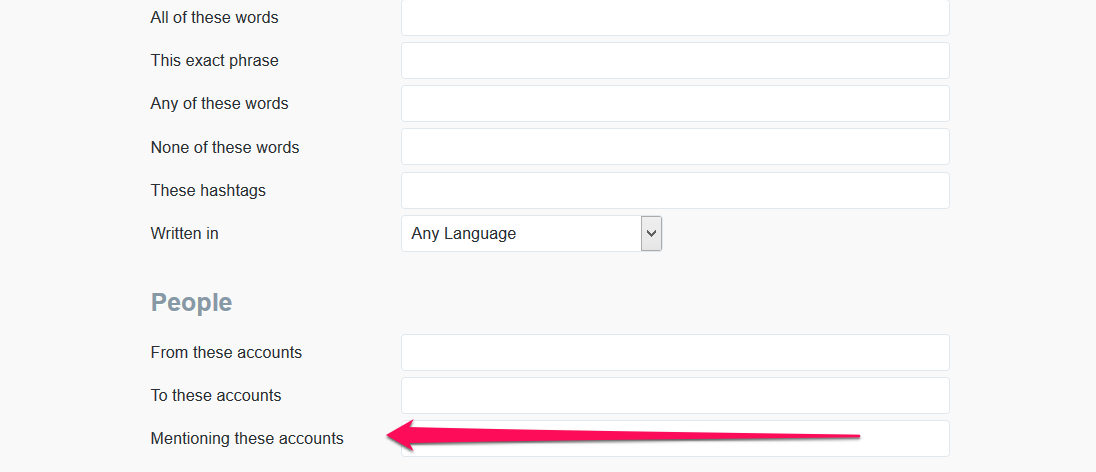
Task: Select the 'Any of these words' field
Action: (675, 103)
